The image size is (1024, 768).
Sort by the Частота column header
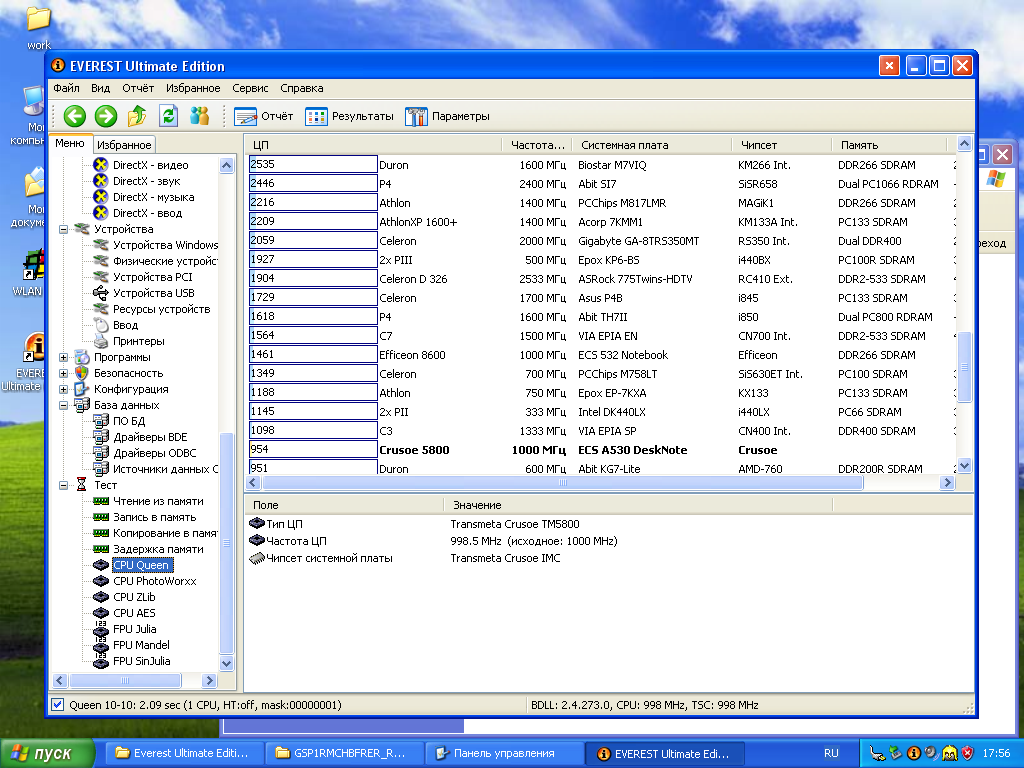(537, 145)
